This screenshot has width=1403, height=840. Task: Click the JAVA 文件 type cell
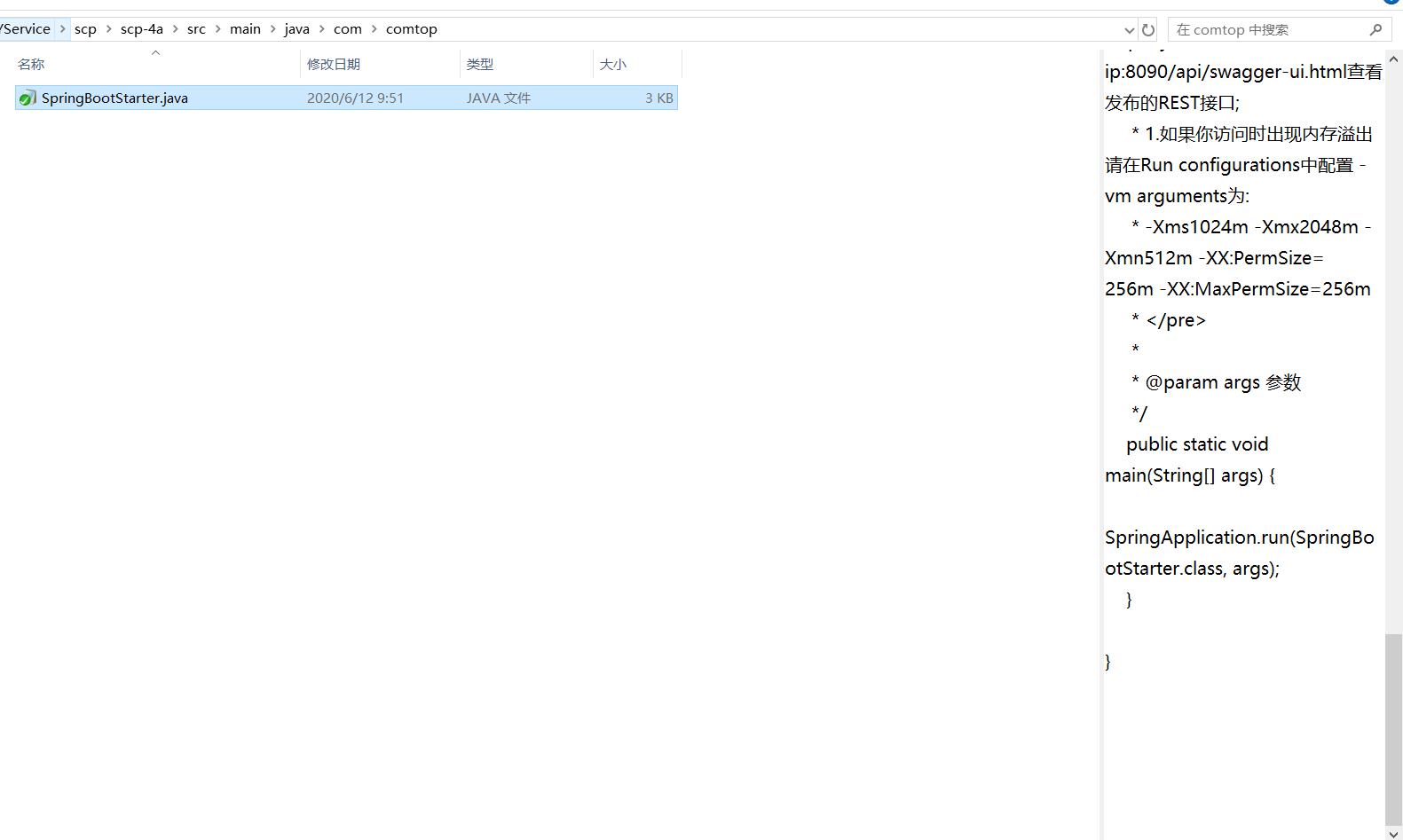[x=499, y=98]
